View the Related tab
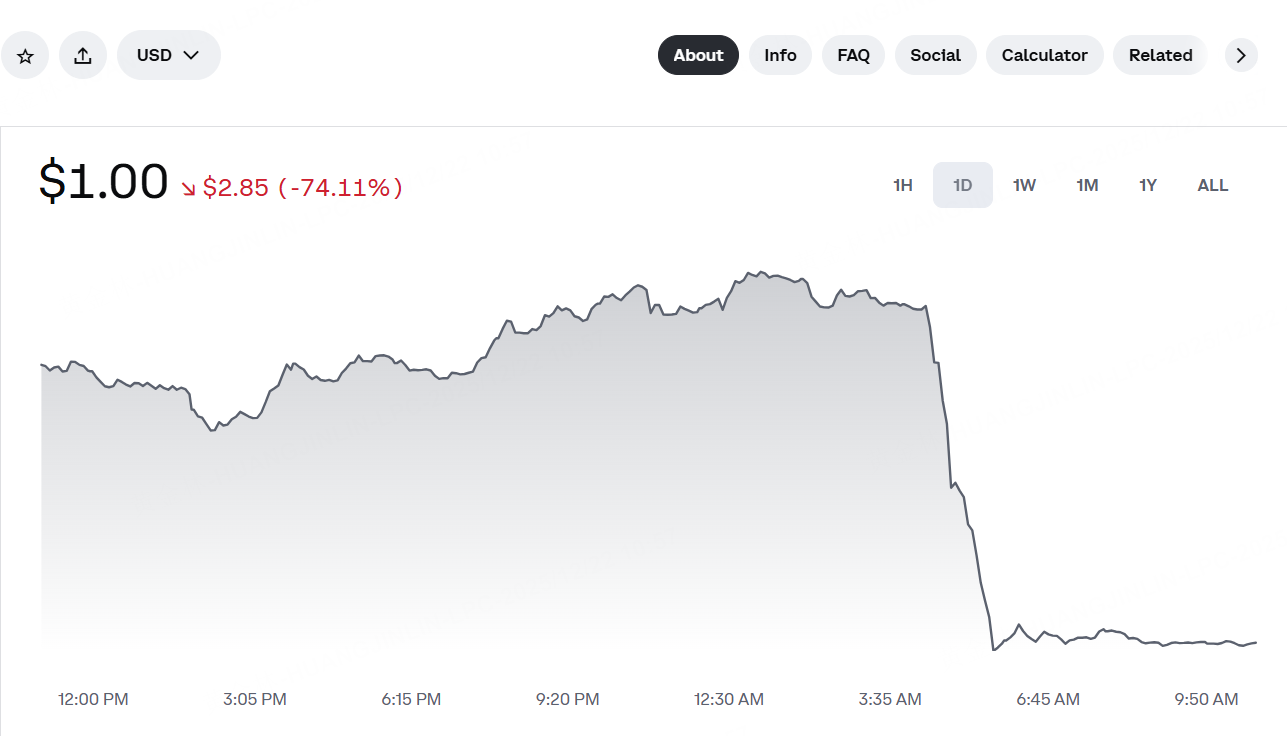 (1160, 55)
